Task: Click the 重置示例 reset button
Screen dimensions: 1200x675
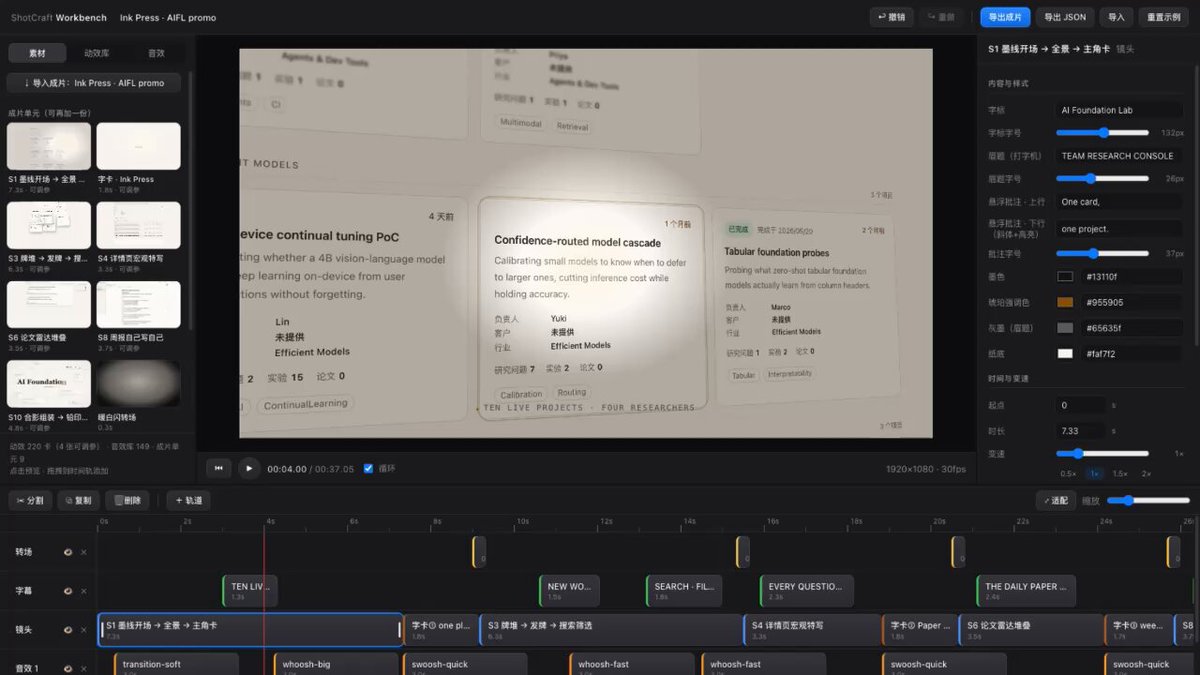Action: tap(1163, 17)
